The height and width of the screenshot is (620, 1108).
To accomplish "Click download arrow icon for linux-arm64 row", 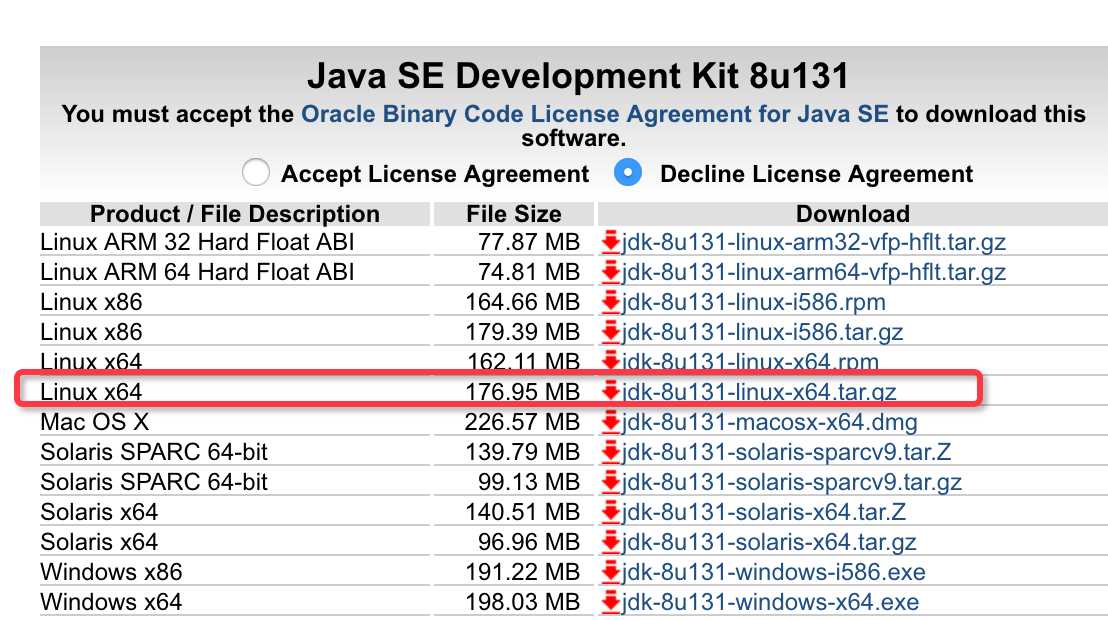I will coord(611,272).
